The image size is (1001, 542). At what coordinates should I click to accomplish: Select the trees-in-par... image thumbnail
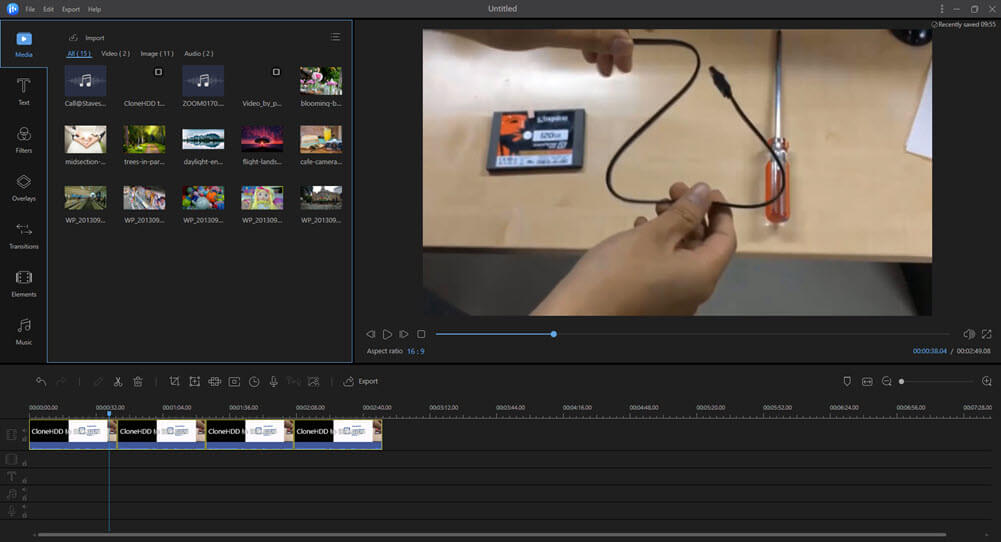(x=144, y=139)
